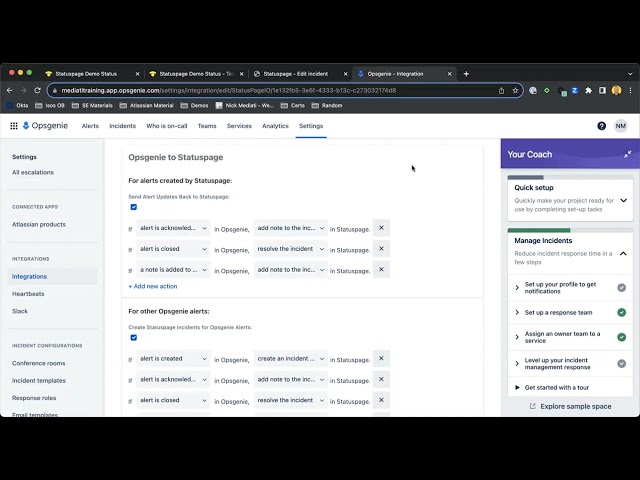
Task: Toggle Create Statuspage Incidents for Opsgenie Alerts checkbox
Action: click(x=133, y=338)
